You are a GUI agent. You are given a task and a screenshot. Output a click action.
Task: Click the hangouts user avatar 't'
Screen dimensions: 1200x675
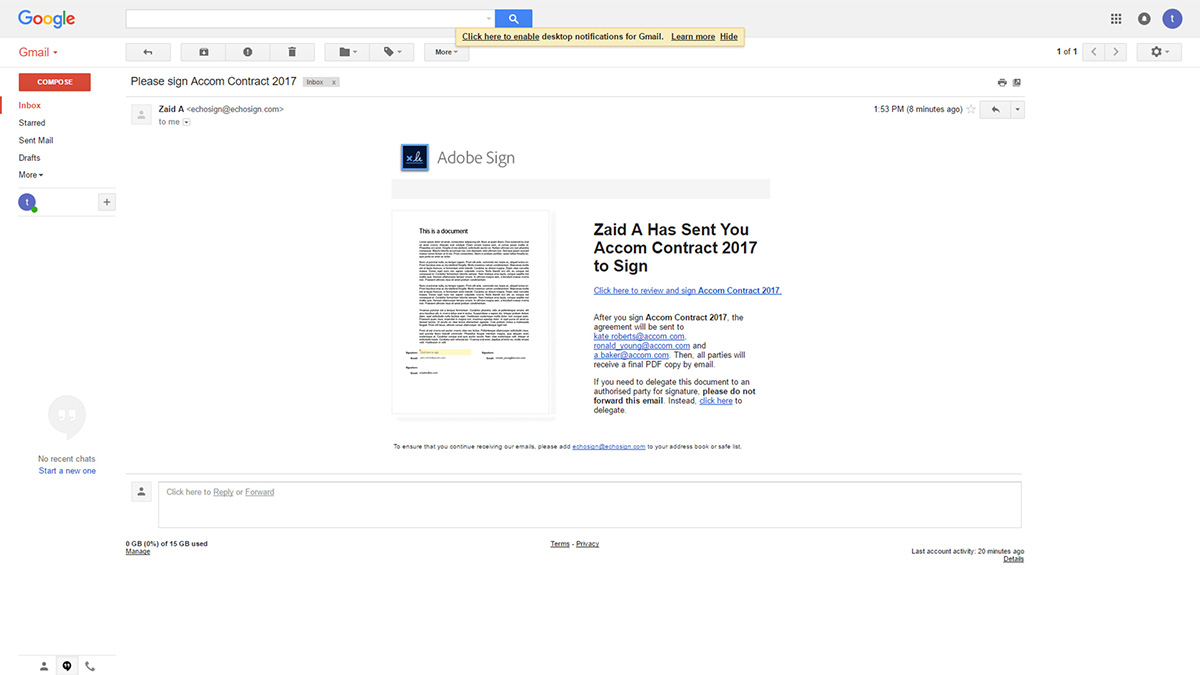tap(27, 202)
